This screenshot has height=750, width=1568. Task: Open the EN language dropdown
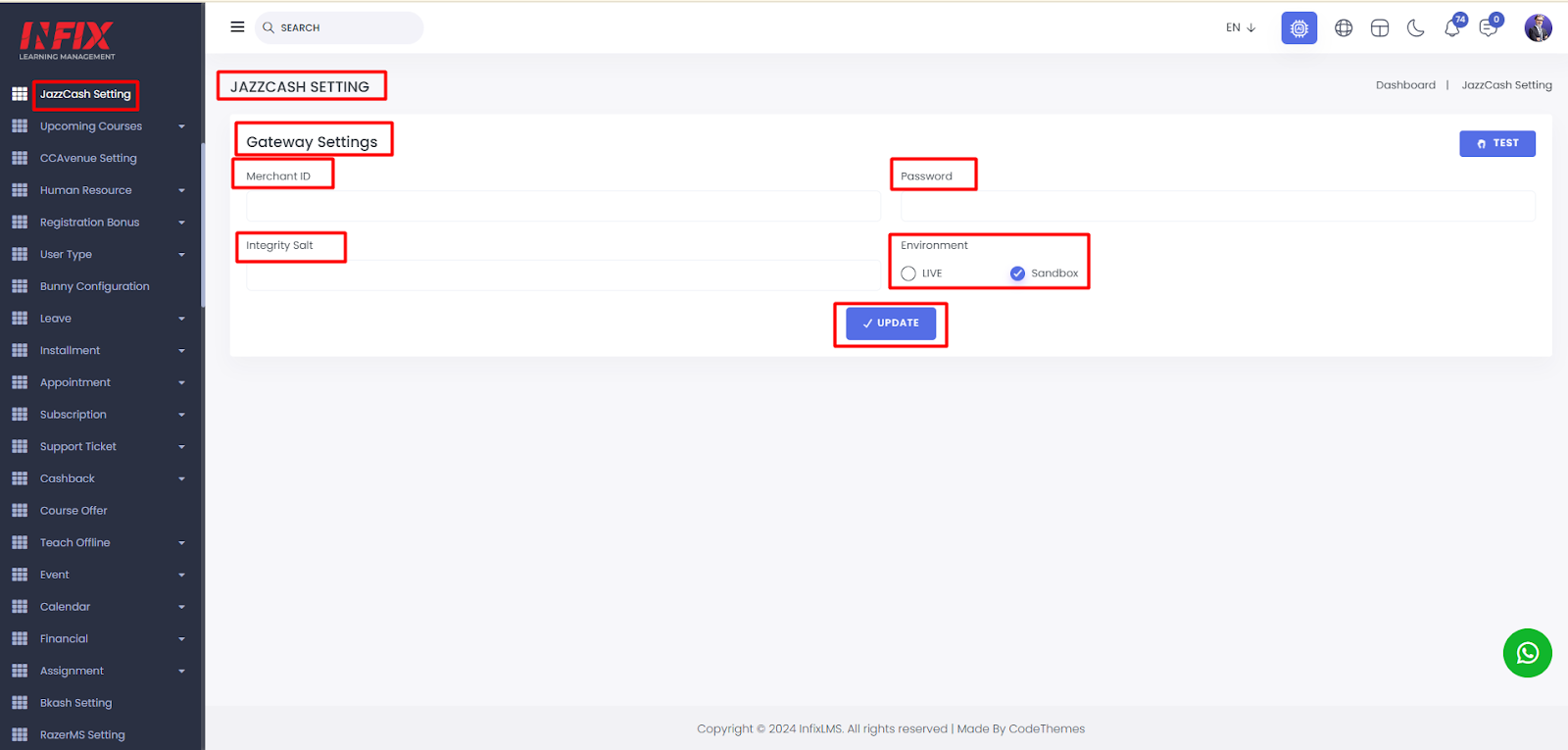click(x=1241, y=27)
